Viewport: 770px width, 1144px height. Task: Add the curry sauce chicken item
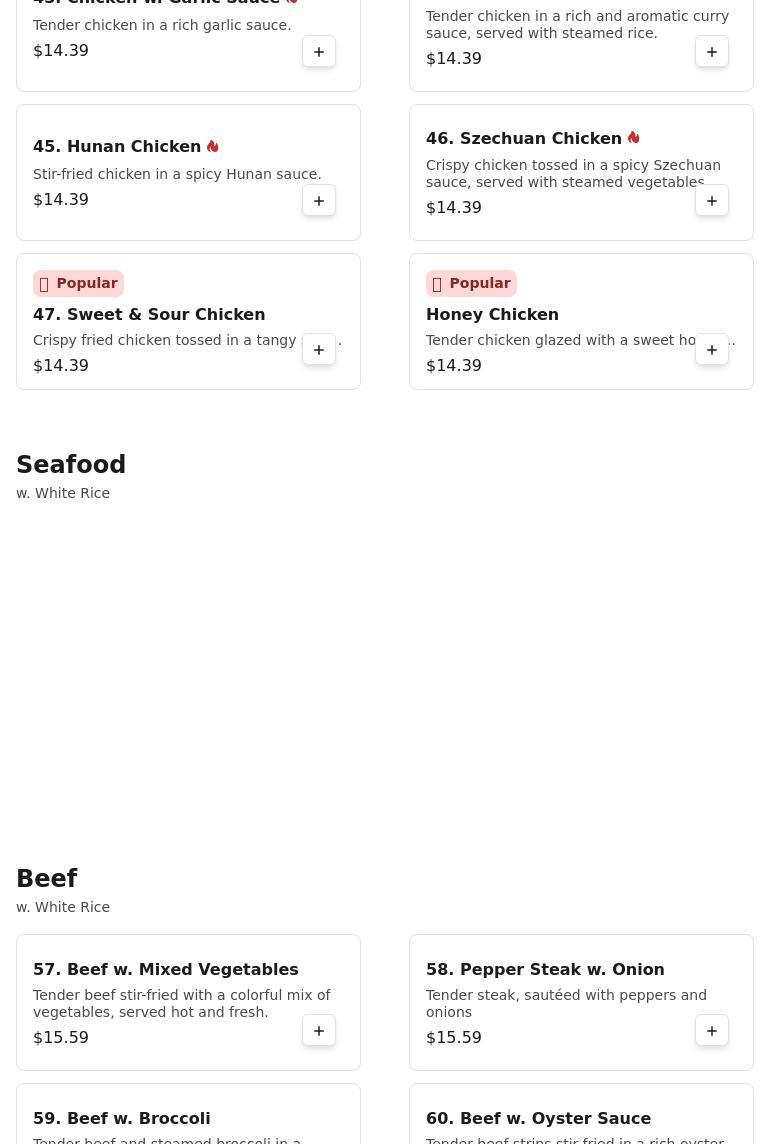tap(712, 52)
